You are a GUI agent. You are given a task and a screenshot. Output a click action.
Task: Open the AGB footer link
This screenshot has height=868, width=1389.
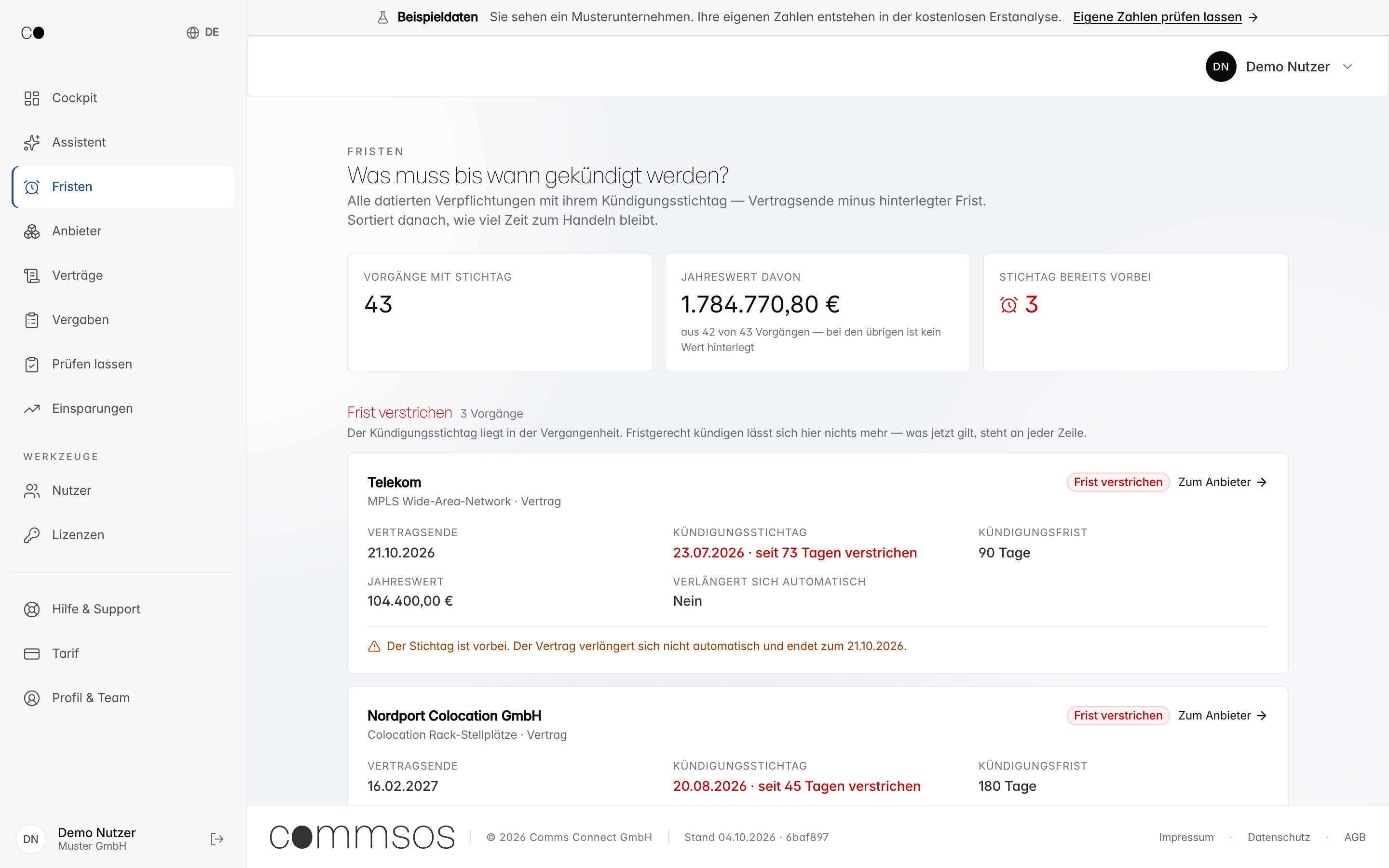point(1355,838)
